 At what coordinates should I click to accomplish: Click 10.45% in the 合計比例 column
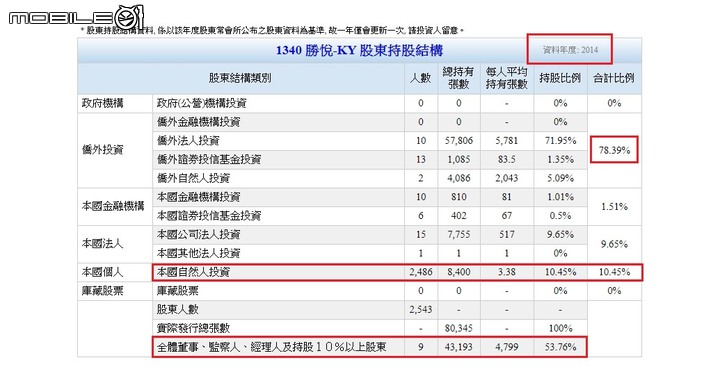(x=614, y=272)
